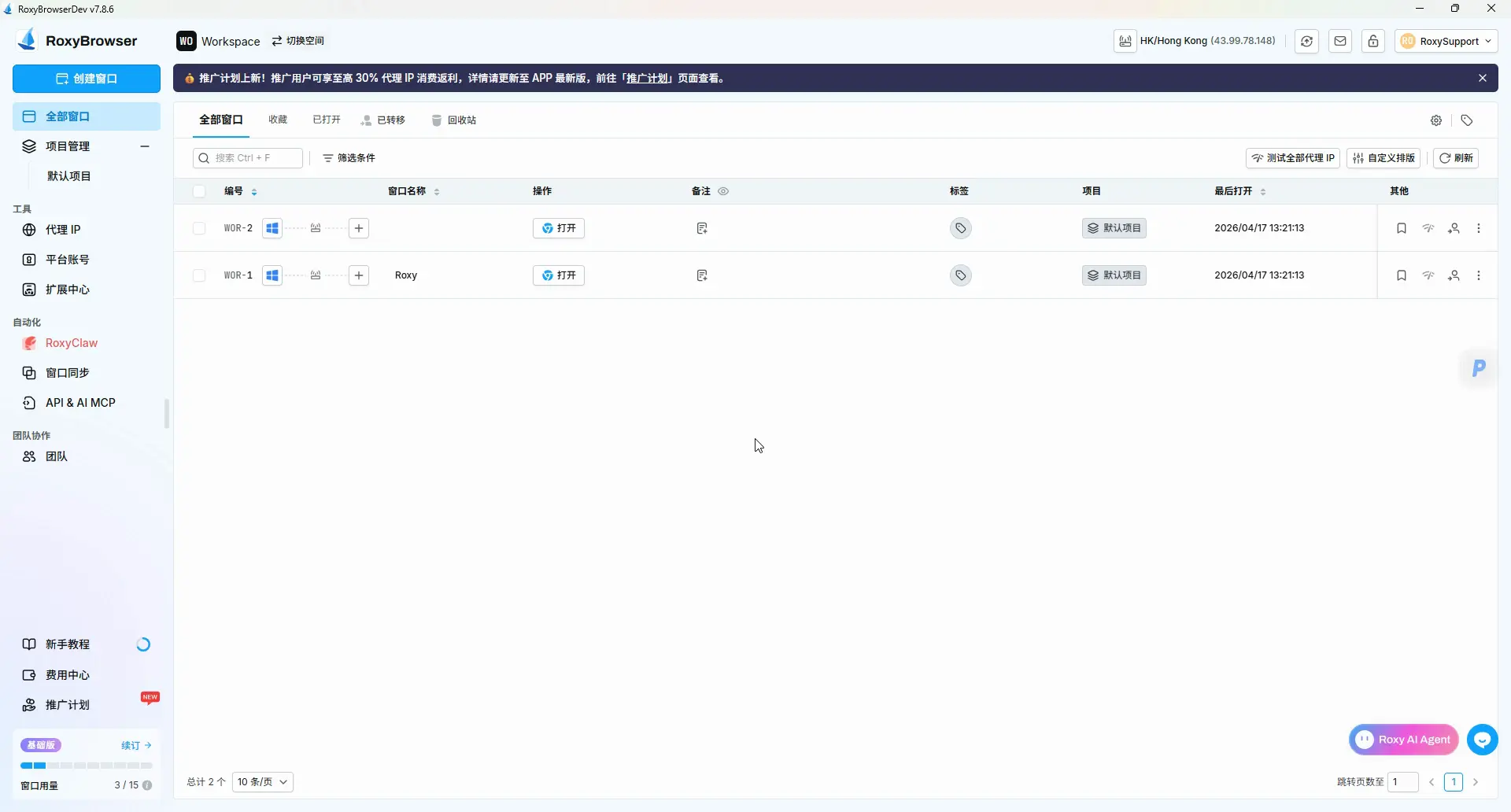
Task: Open the RoxySupport account dropdown
Action: click(1446, 41)
